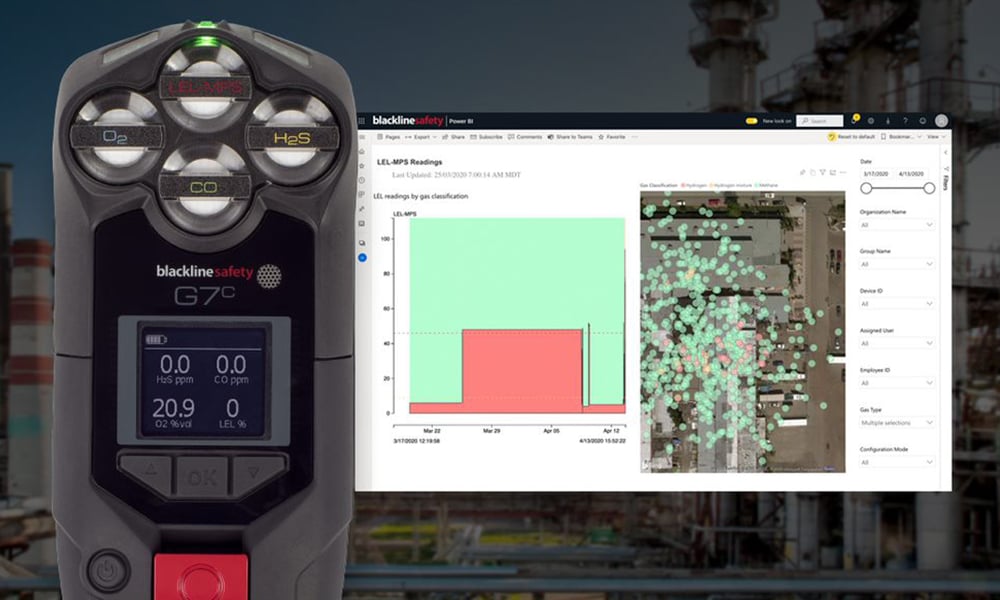Click Share to Teams
Viewport: 1000px width, 600px height.
(x=570, y=137)
